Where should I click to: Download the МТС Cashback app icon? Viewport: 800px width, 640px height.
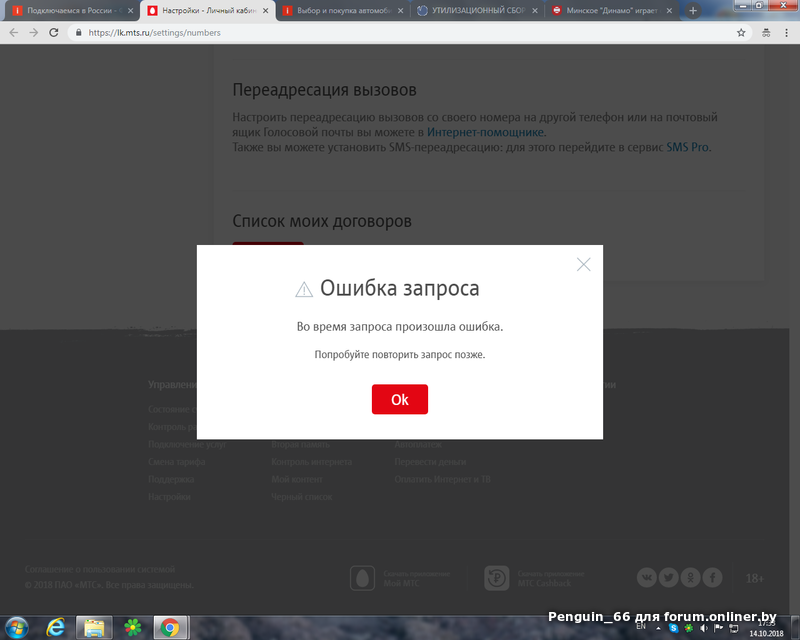(x=496, y=578)
